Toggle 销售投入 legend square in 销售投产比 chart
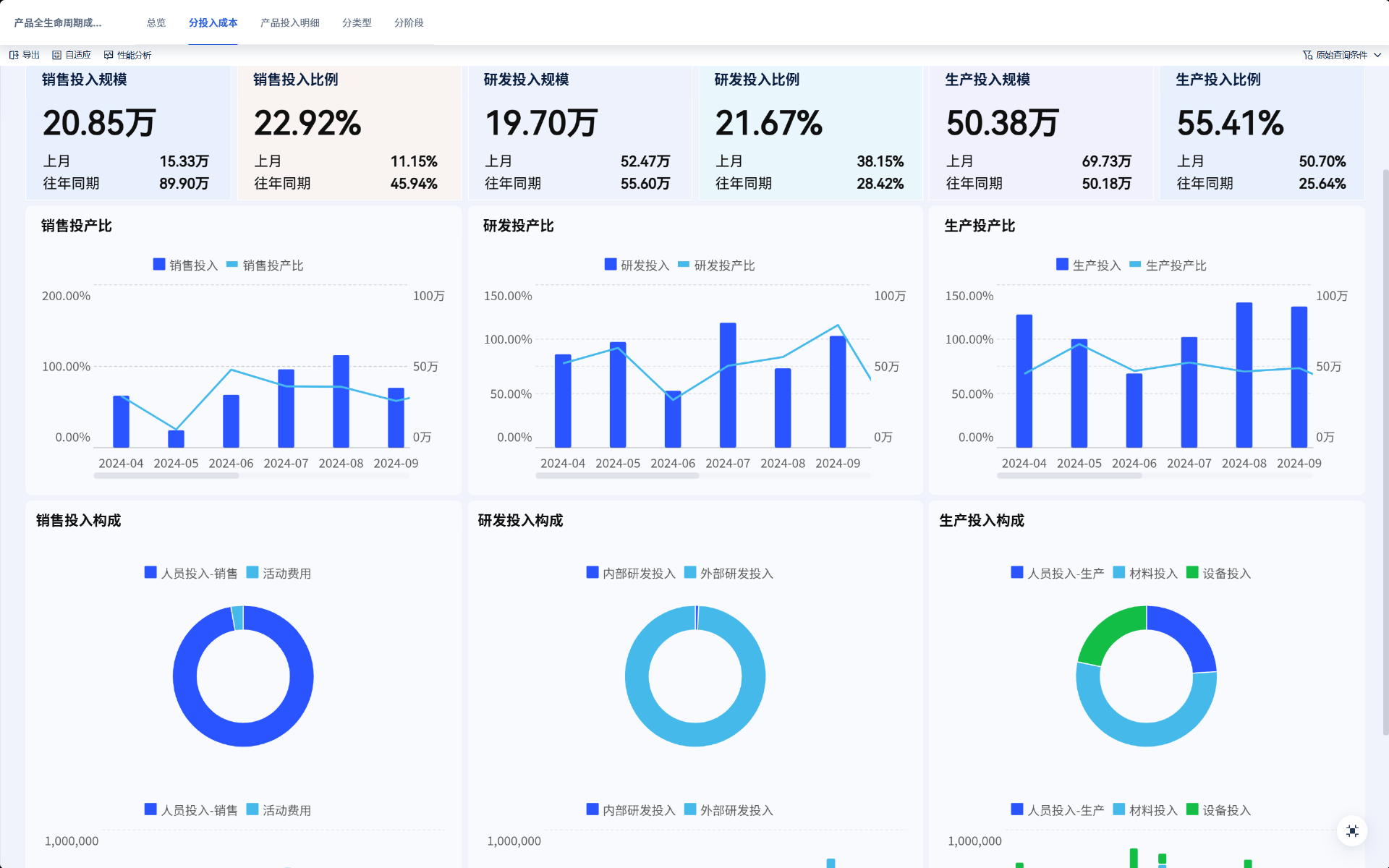This screenshot has height=868, width=1389. pos(159,265)
